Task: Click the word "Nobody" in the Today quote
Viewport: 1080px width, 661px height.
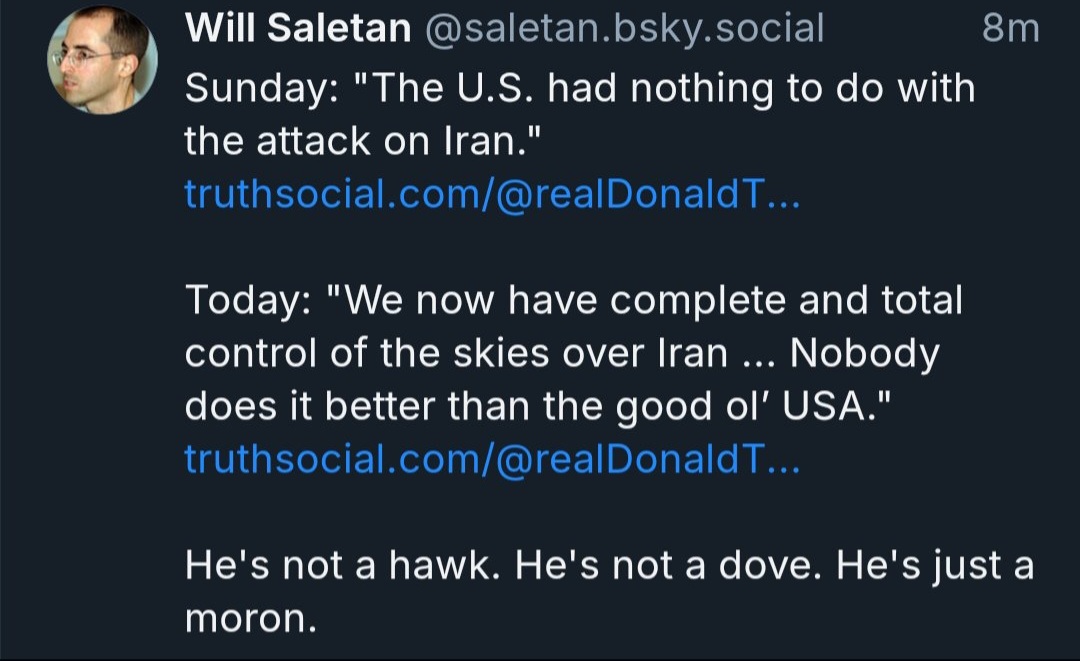Action: click(x=864, y=353)
